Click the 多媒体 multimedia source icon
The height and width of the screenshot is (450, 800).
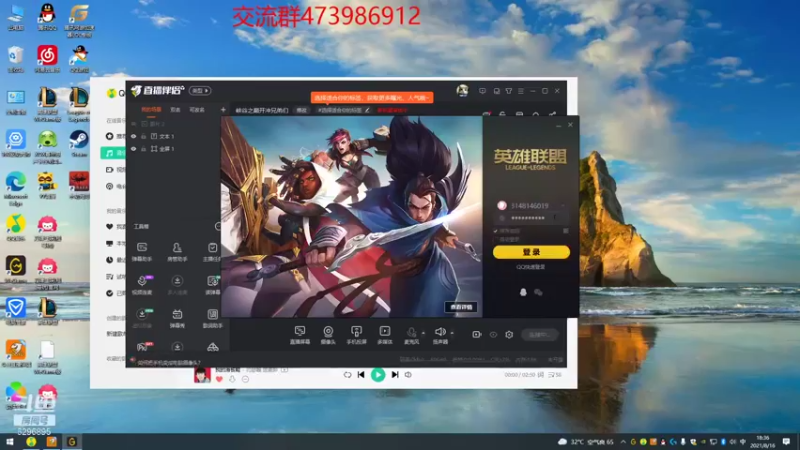pyautogui.click(x=385, y=332)
